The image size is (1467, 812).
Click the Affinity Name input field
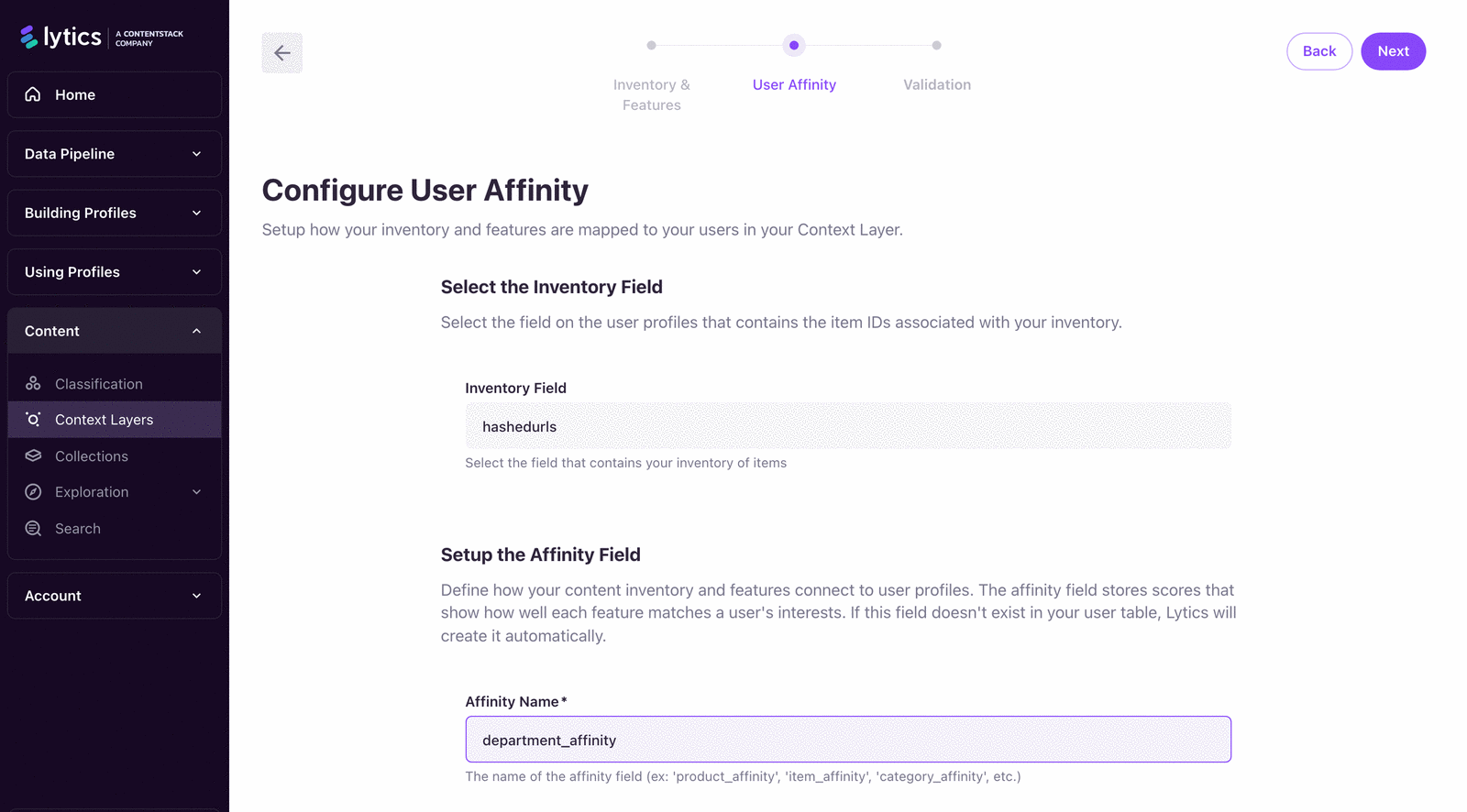pos(848,740)
